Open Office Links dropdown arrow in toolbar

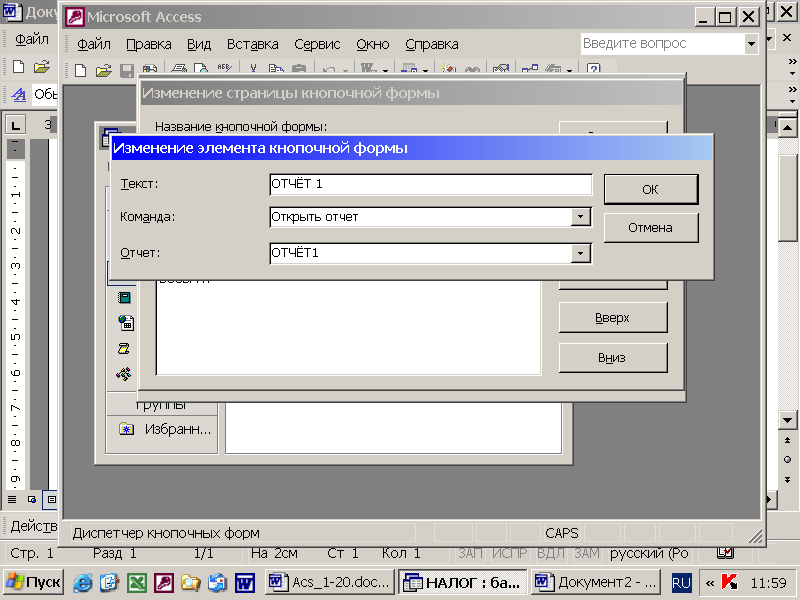[x=385, y=70]
